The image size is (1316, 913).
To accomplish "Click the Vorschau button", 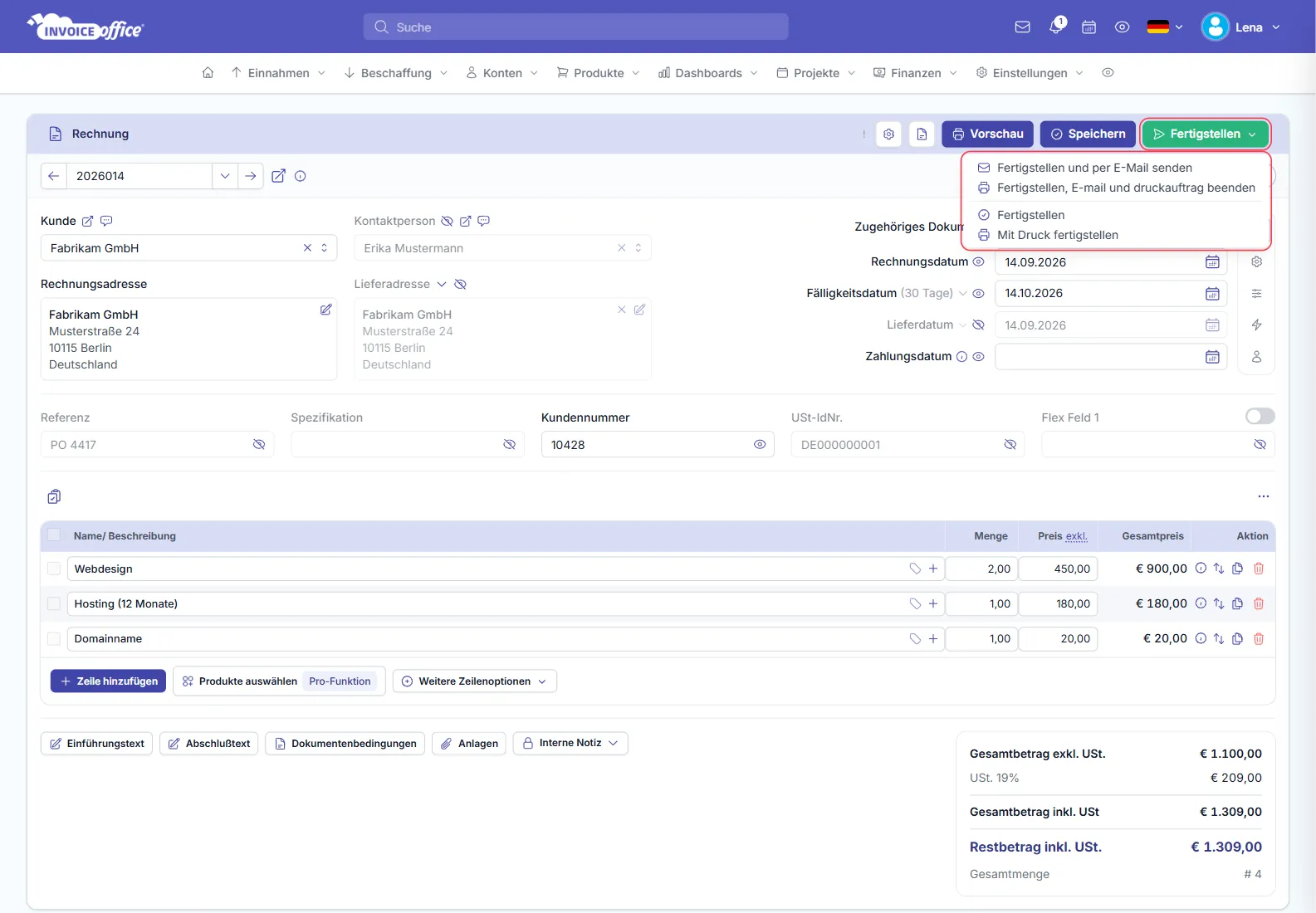I will (987, 134).
